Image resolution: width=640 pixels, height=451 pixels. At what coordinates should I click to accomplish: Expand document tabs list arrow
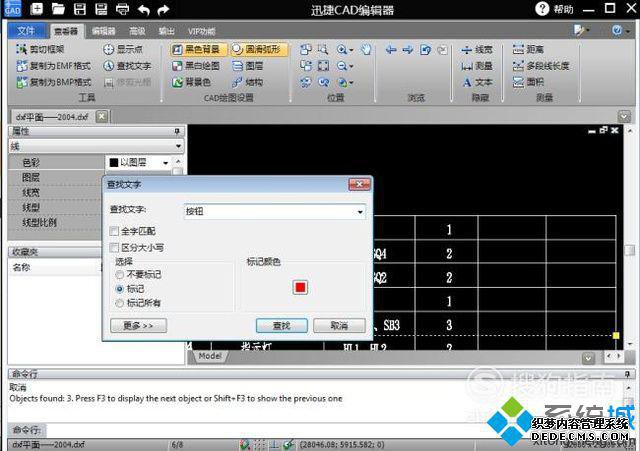click(x=624, y=117)
